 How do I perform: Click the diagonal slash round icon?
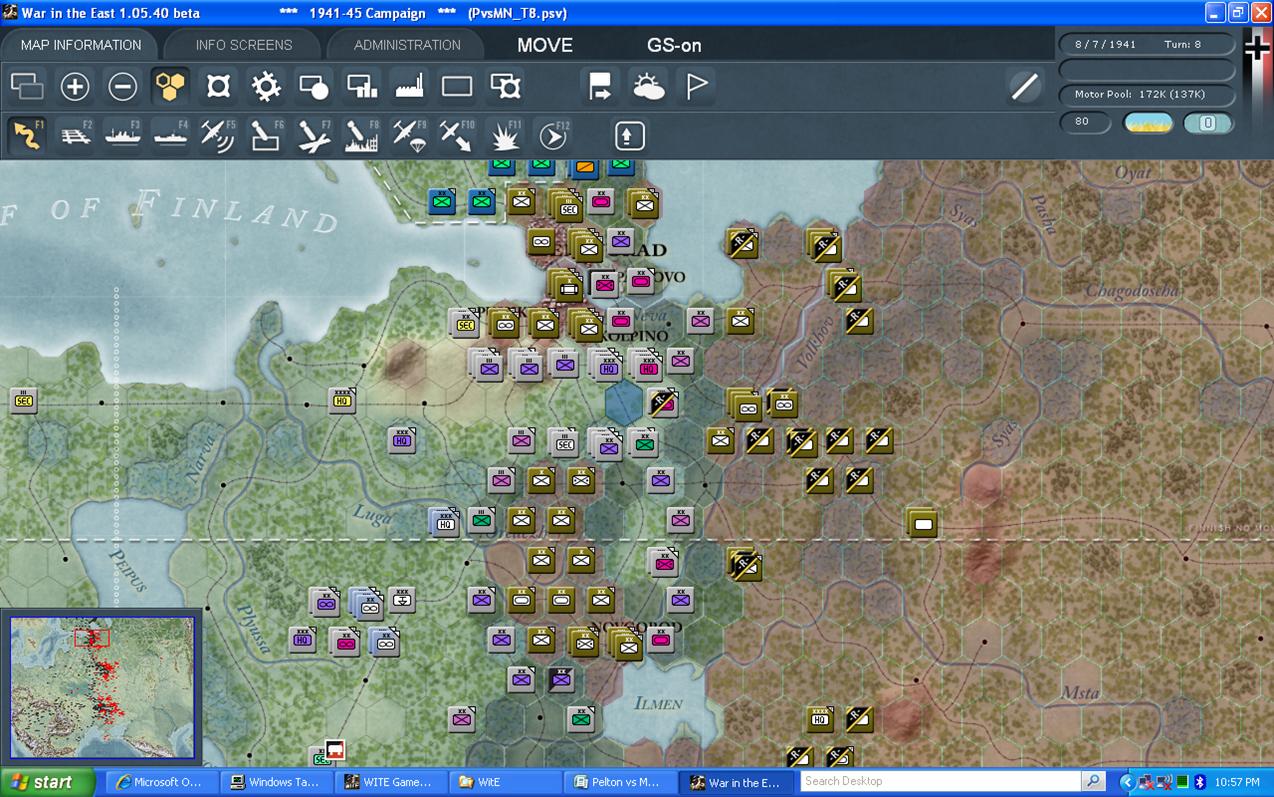[1025, 87]
